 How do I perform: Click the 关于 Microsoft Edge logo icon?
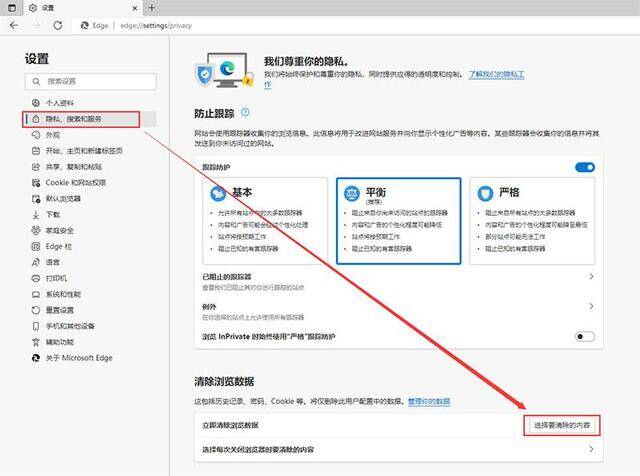coord(36,358)
